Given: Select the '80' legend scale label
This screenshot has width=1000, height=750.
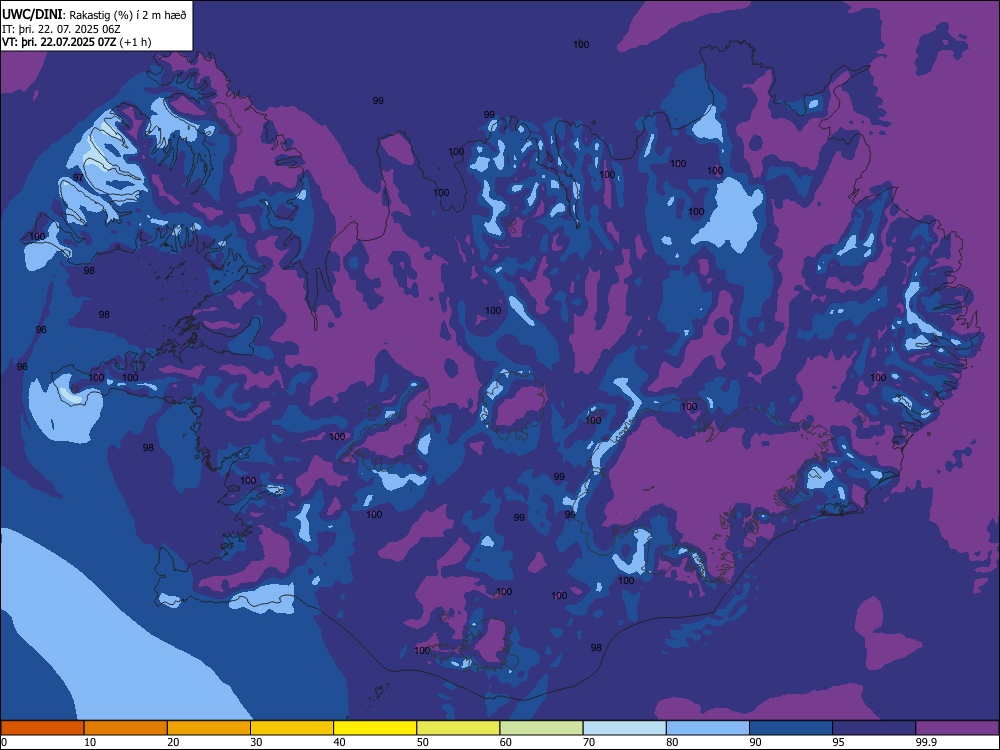Looking at the screenshot, I should pyautogui.click(x=672, y=742).
